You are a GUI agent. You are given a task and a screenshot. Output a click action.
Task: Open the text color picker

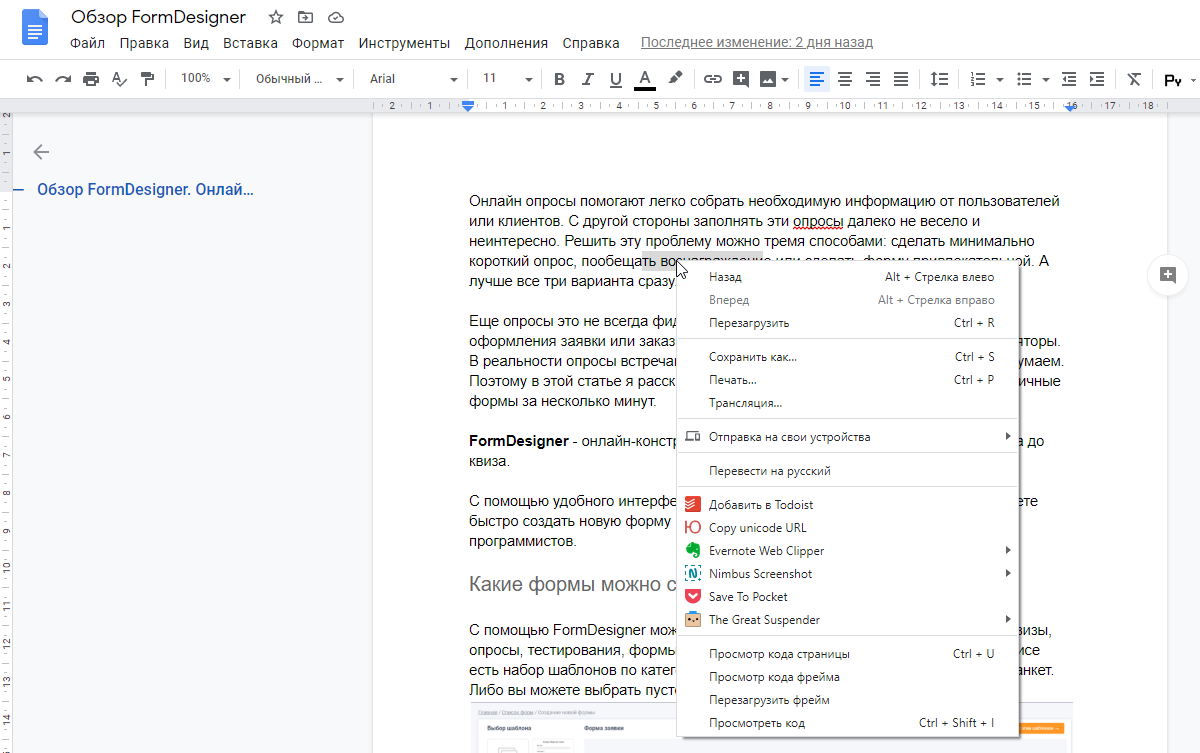pos(645,79)
